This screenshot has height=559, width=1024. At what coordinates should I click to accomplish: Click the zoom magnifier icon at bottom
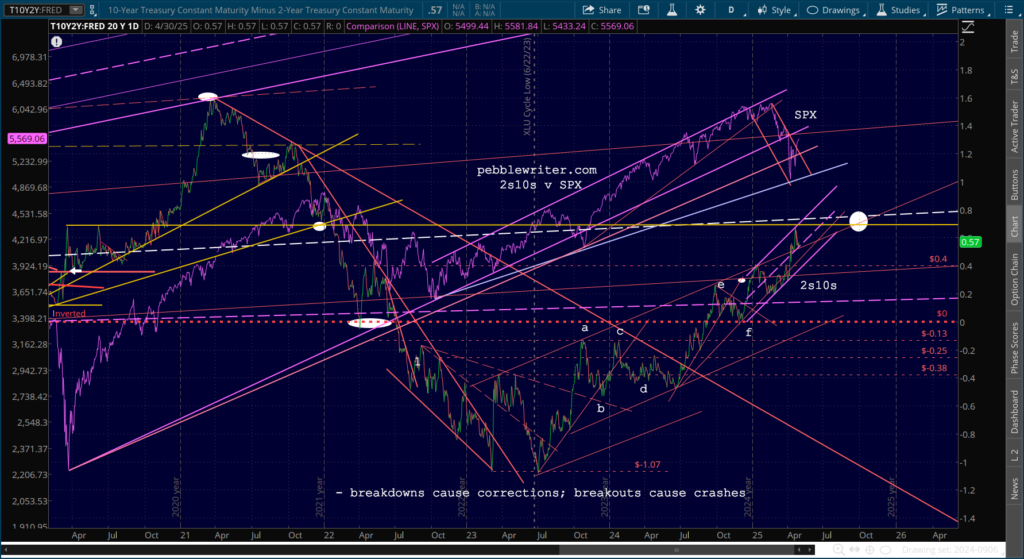(839, 550)
